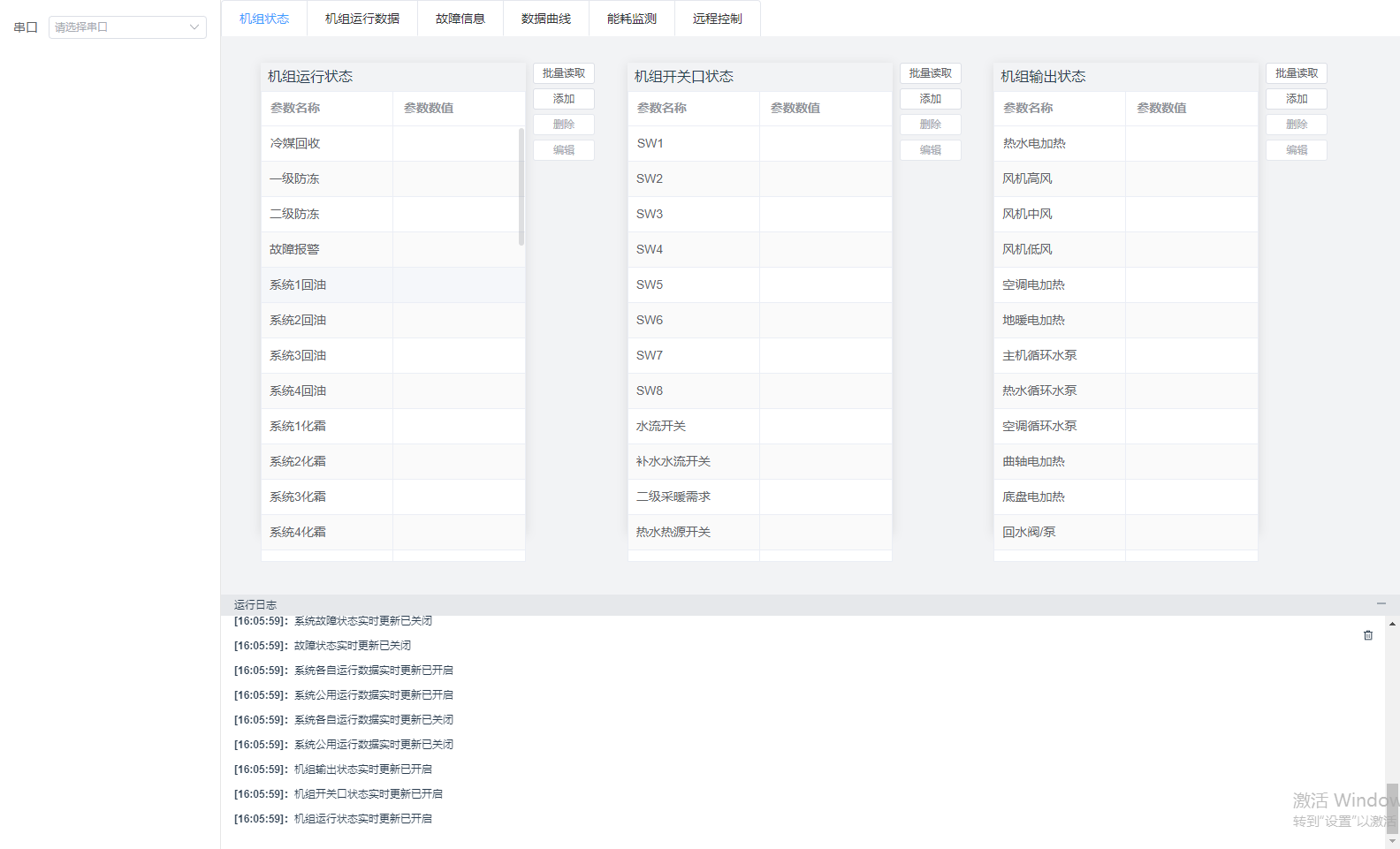Select the 一级防冻 row
The width and height of the screenshot is (1400, 849).
coord(393,178)
